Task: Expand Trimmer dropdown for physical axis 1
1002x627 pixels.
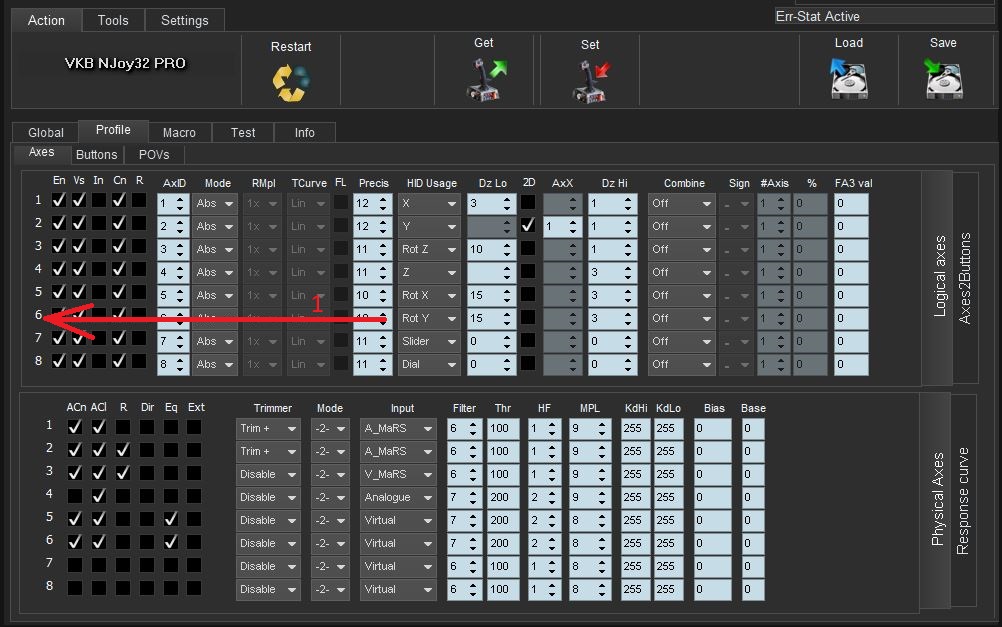Action: 268,428
